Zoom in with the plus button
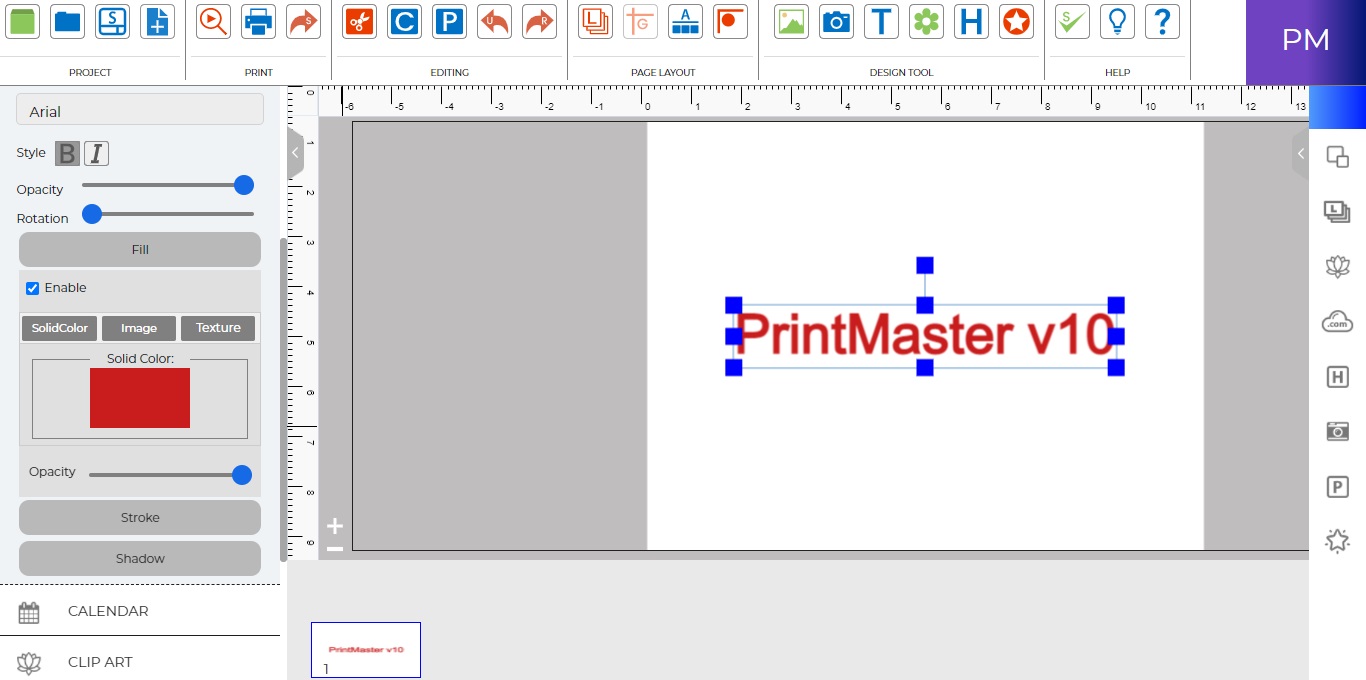The height and width of the screenshot is (680, 1366). [335, 526]
